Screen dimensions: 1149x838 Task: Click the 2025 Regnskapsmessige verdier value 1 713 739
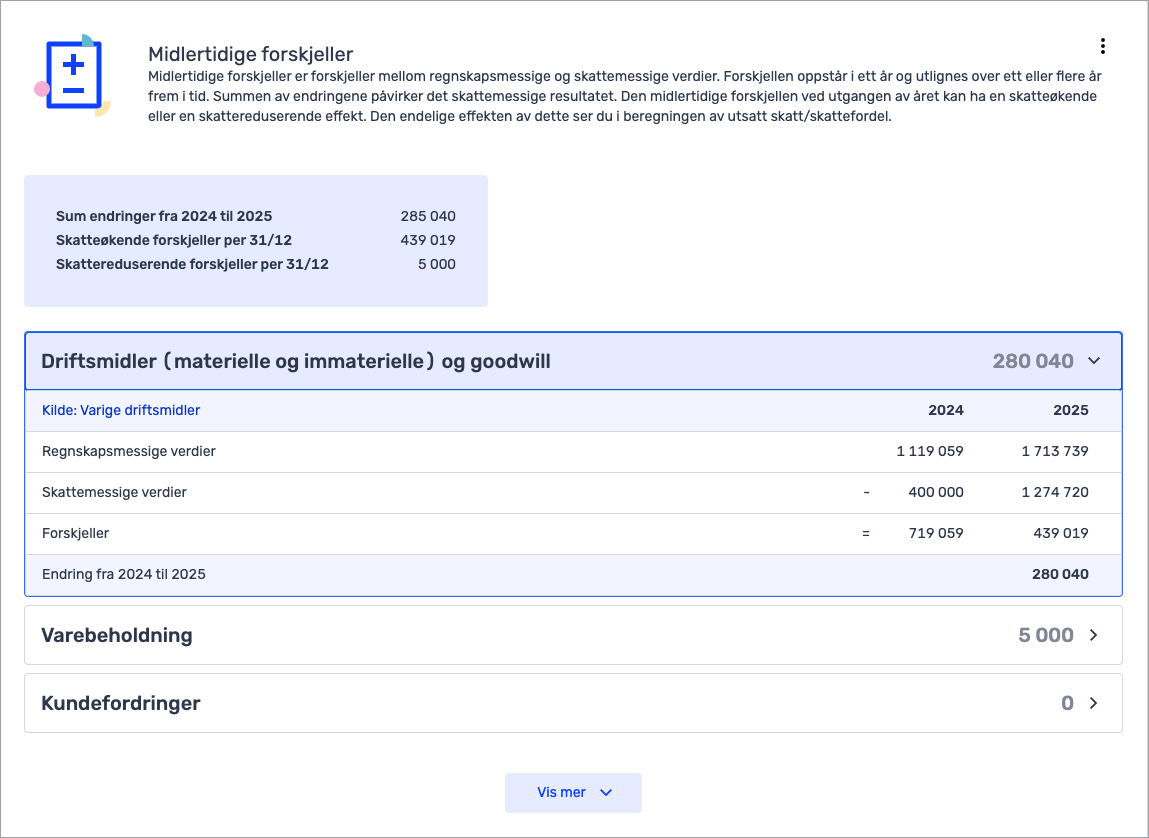point(1055,451)
